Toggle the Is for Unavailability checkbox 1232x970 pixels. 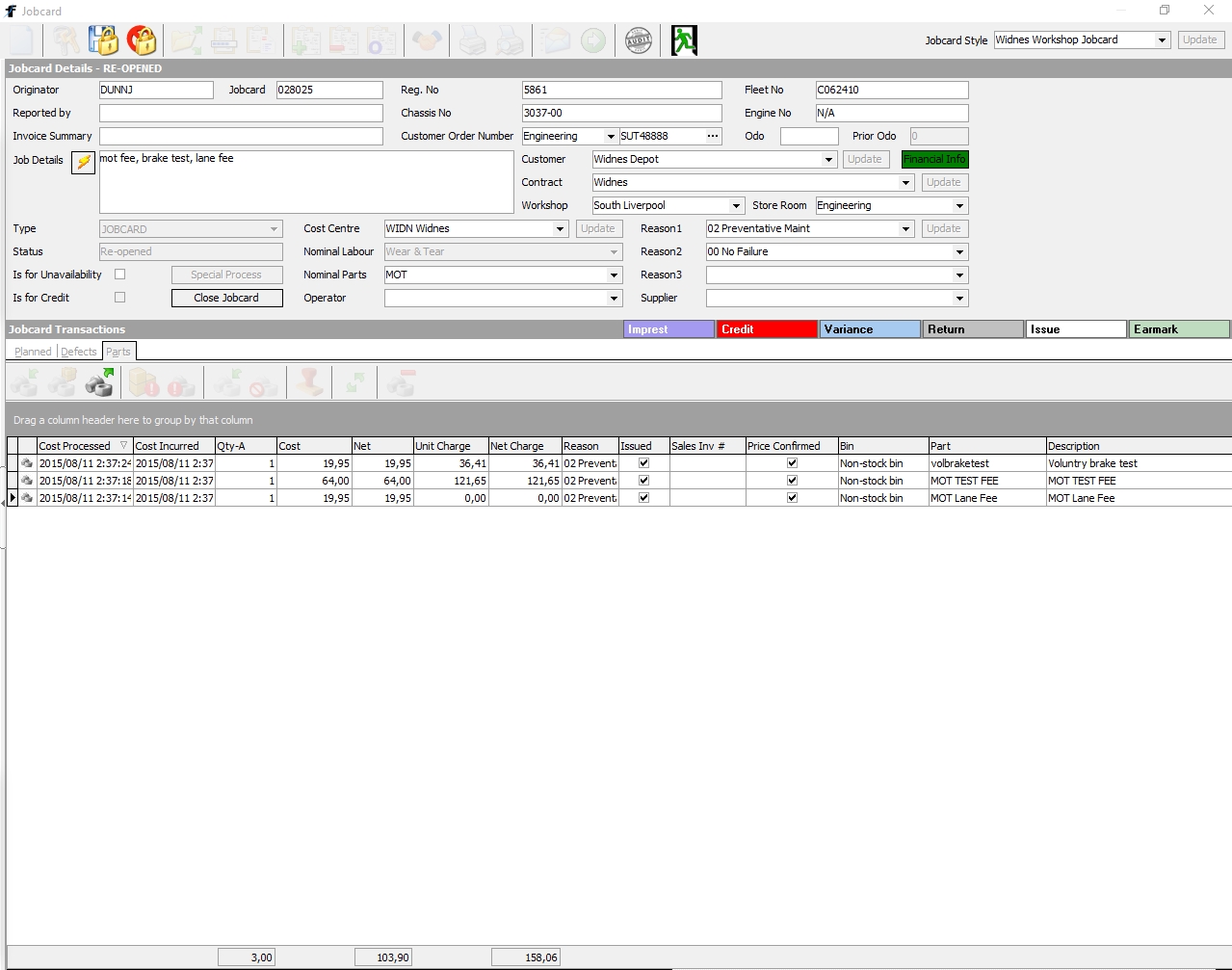119,275
